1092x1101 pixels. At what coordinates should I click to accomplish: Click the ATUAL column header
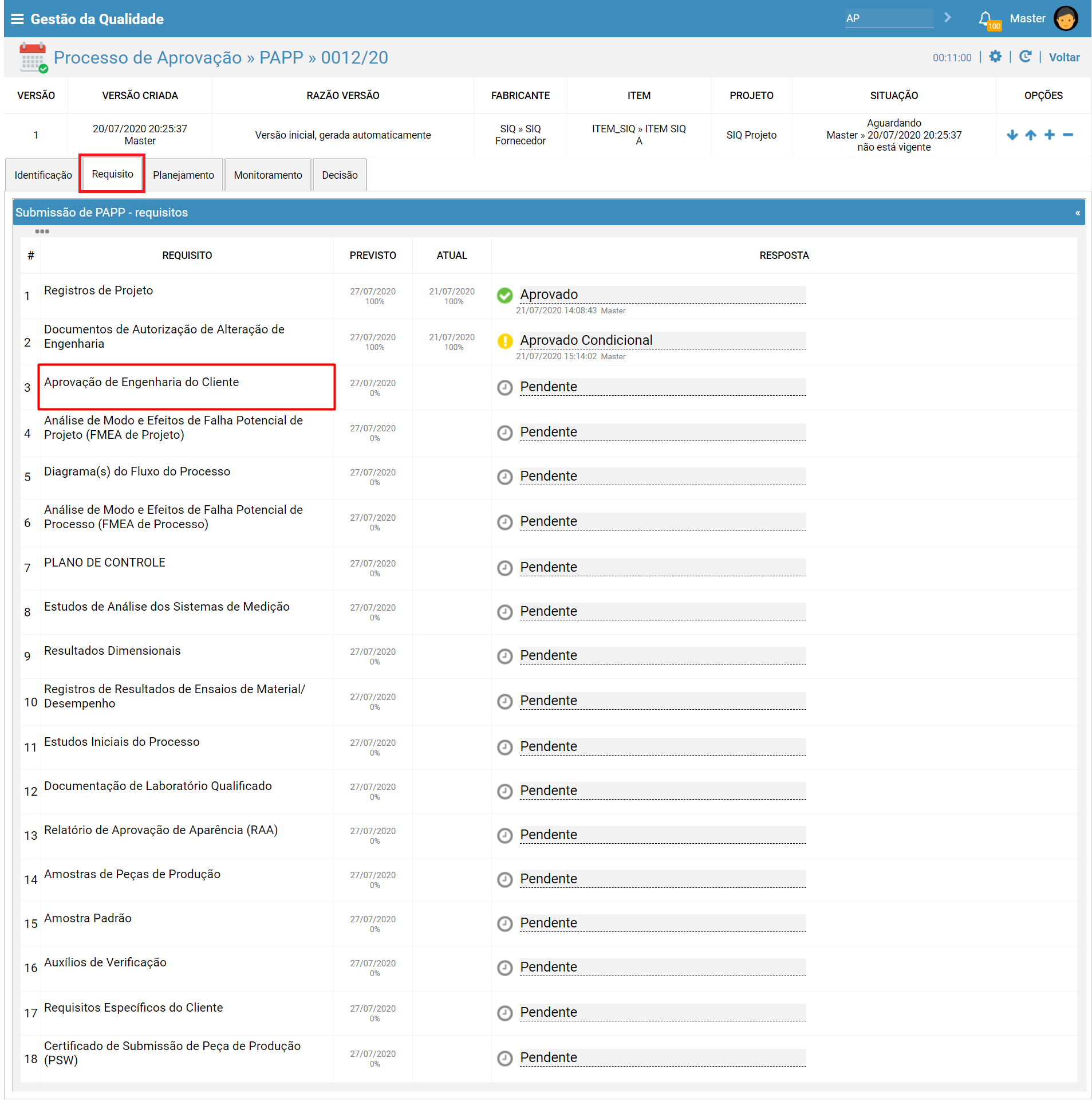click(452, 255)
